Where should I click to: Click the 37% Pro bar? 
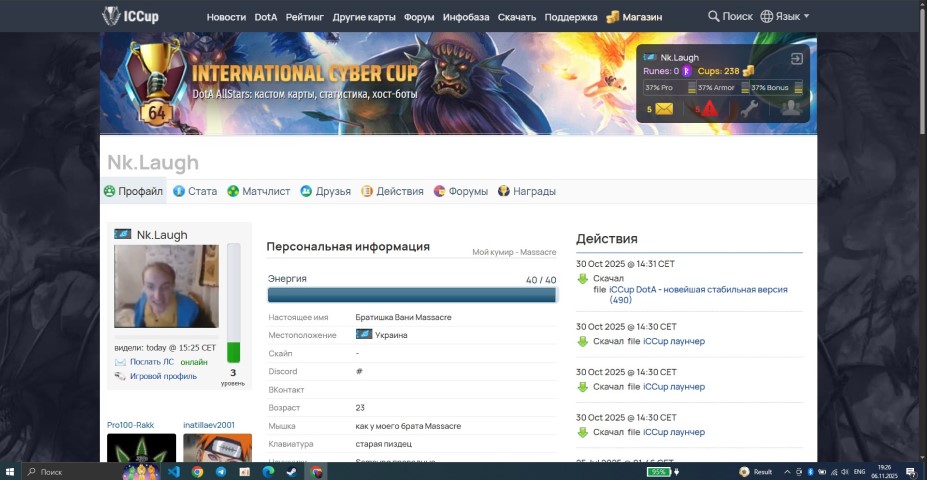[670, 87]
